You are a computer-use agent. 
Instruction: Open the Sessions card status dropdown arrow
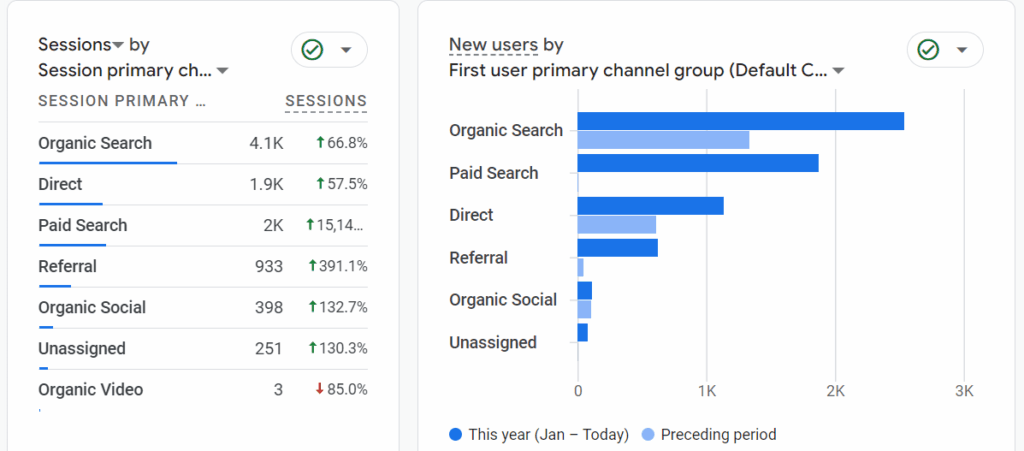[x=346, y=50]
